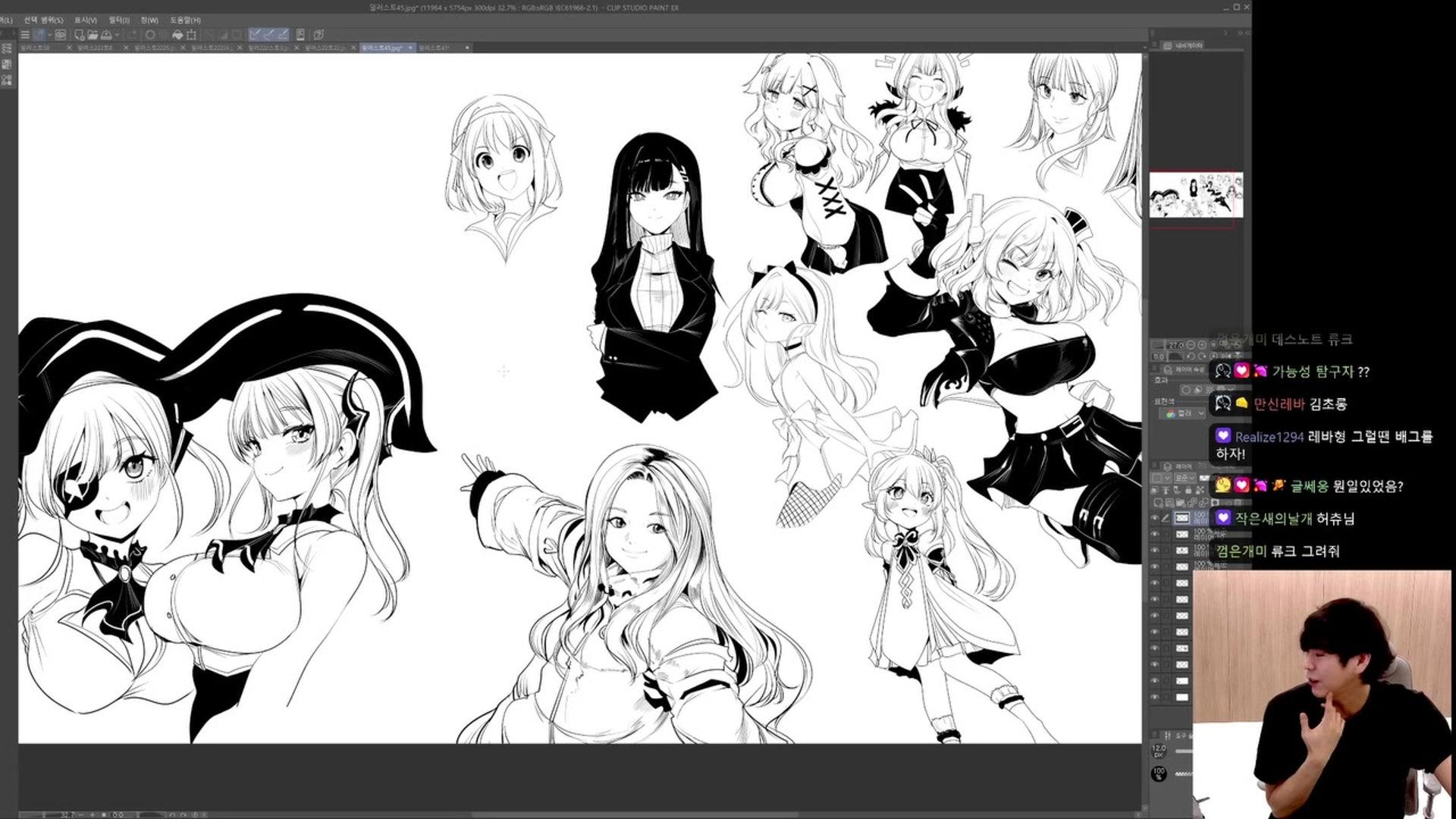Click rotate-left icon beside the 0.0 field

tap(1191, 356)
